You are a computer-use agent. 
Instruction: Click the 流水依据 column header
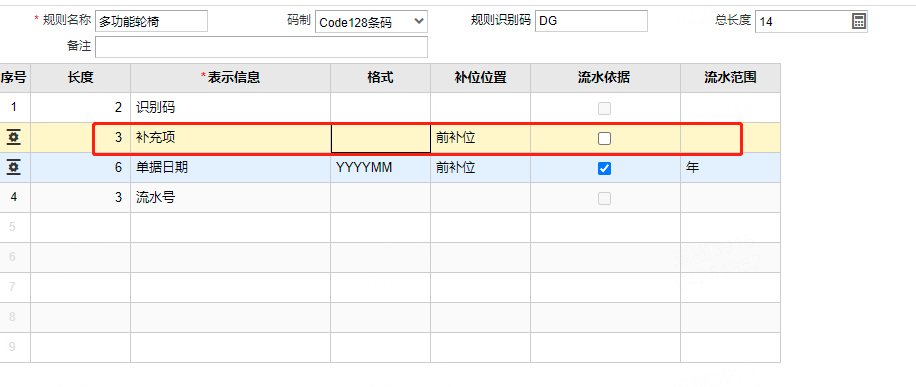click(x=605, y=77)
